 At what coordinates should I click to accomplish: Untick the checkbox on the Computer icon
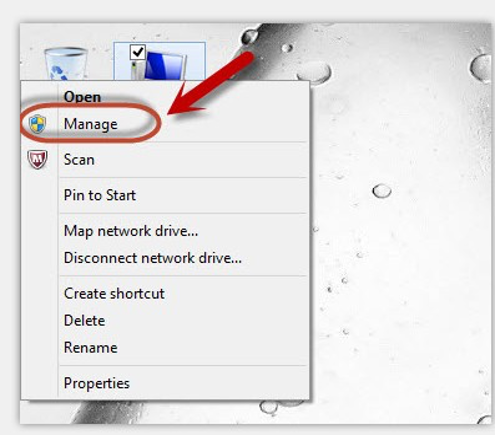point(137,52)
